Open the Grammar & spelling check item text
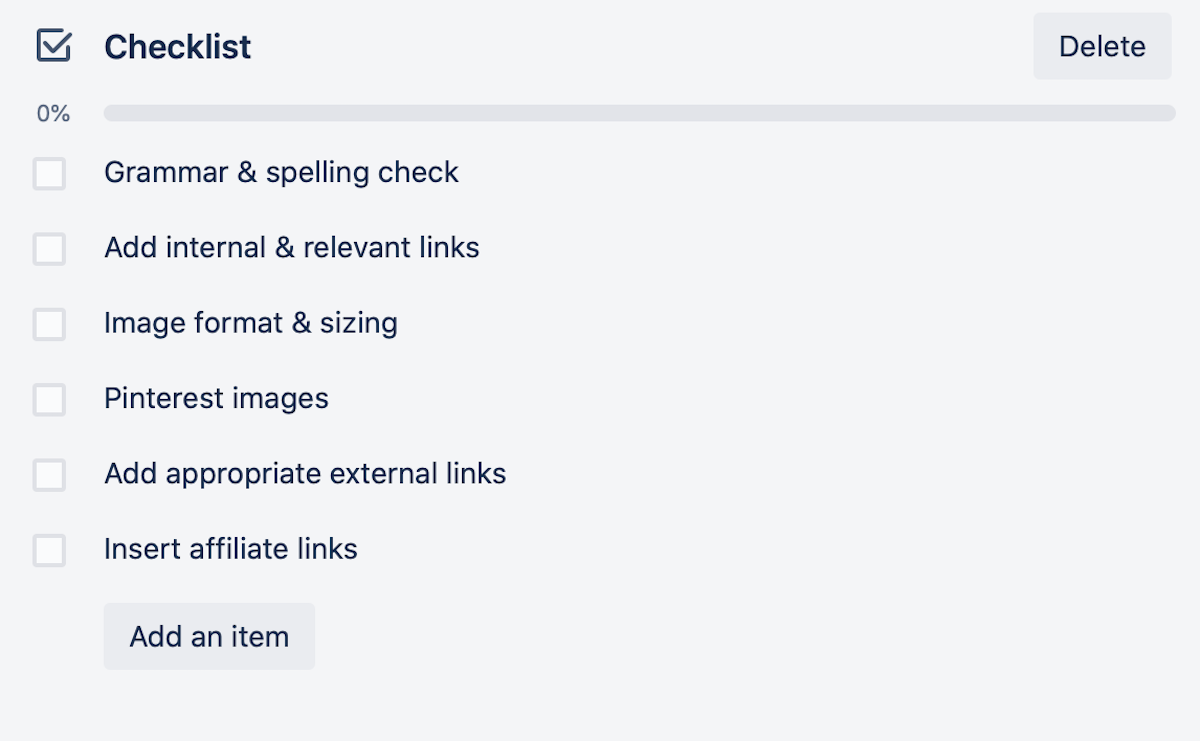 click(281, 173)
